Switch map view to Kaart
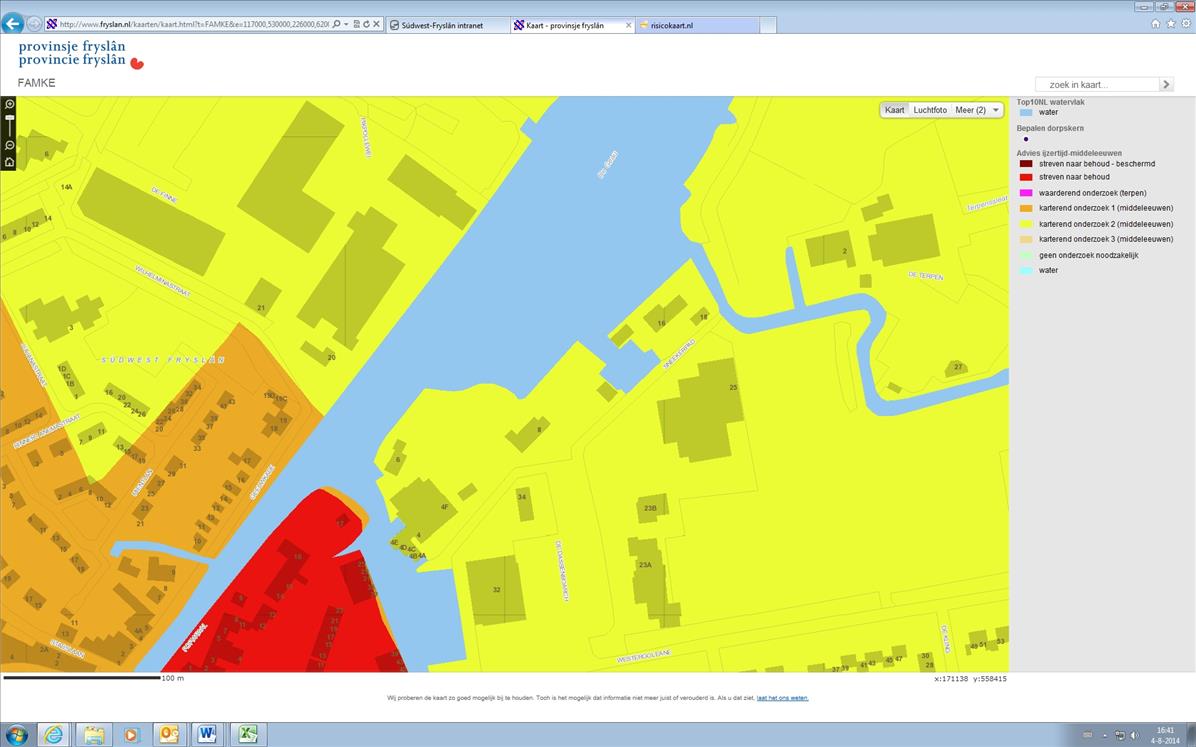The height and width of the screenshot is (747, 1196). 895,110
